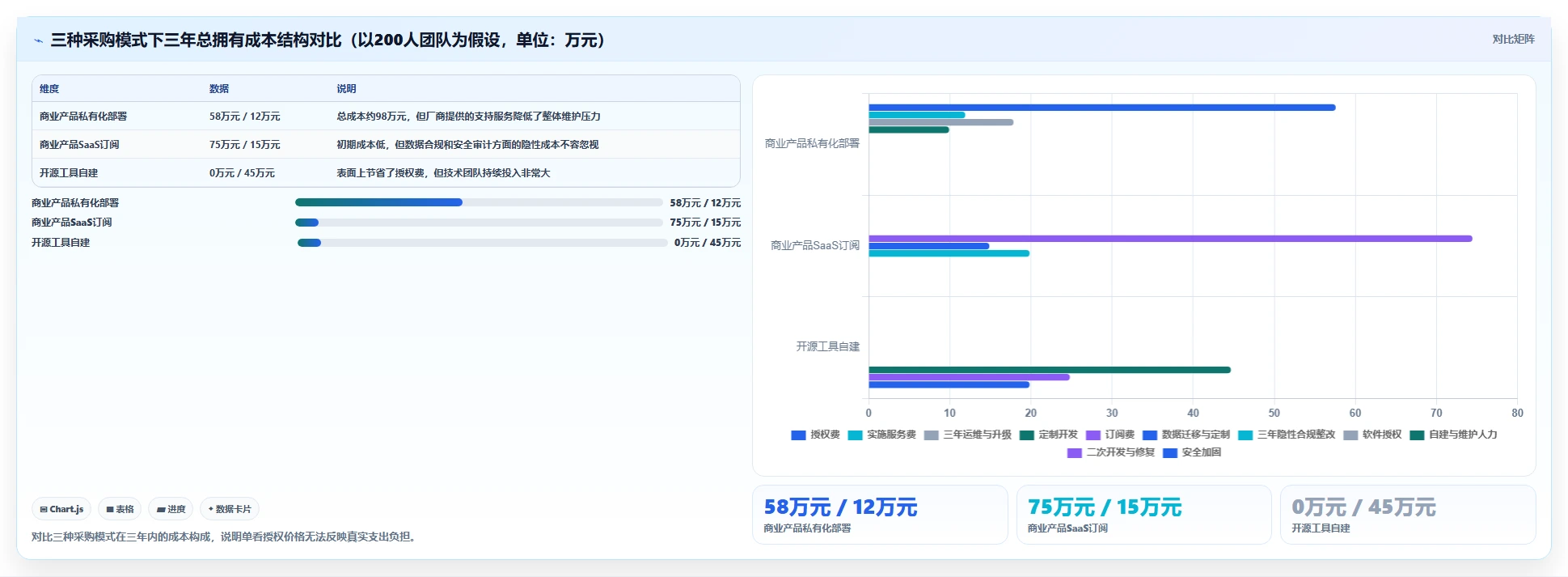Click 商业产品私有化部署 in the table's first row
The image size is (1568, 577).
[x=83, y=117]
